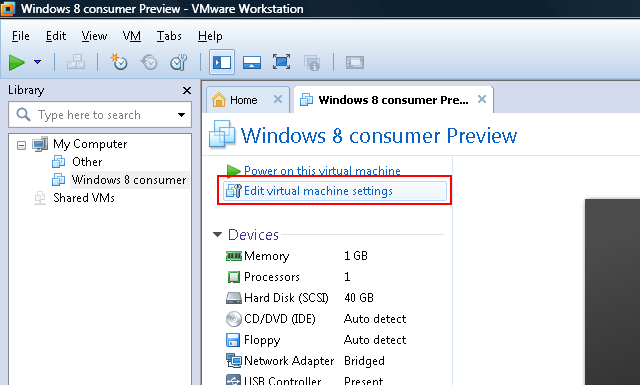640x385 pixels.
Task: Select the Processors device label
Action: 272,277
